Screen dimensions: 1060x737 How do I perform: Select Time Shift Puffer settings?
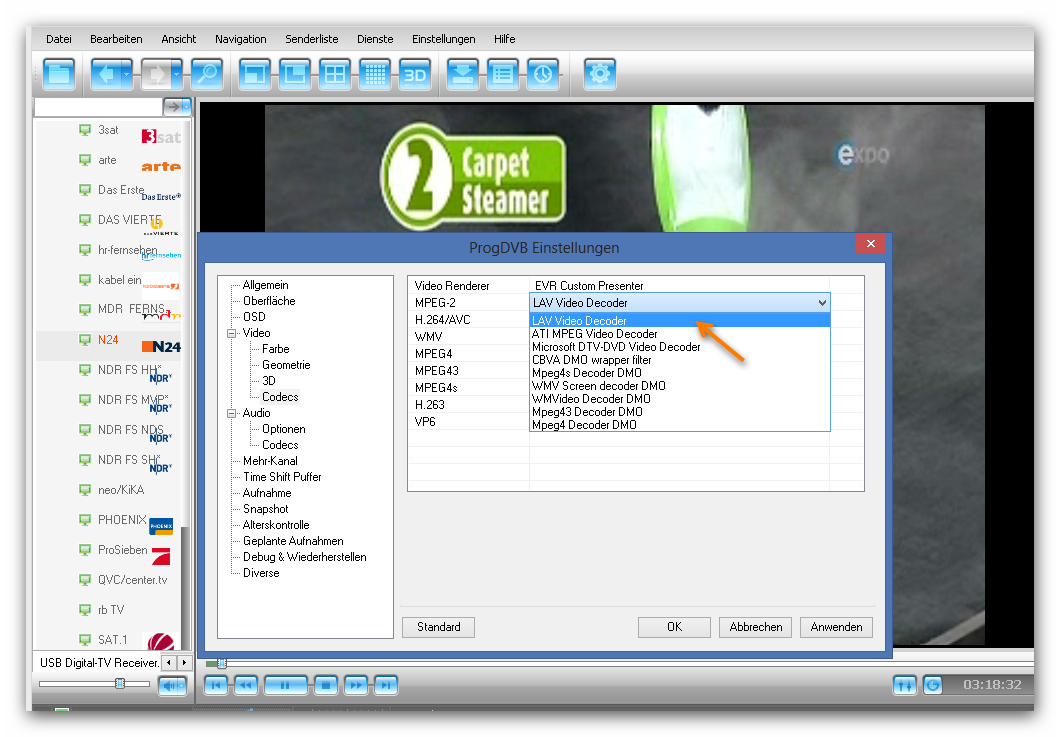[x=282, y=477]
